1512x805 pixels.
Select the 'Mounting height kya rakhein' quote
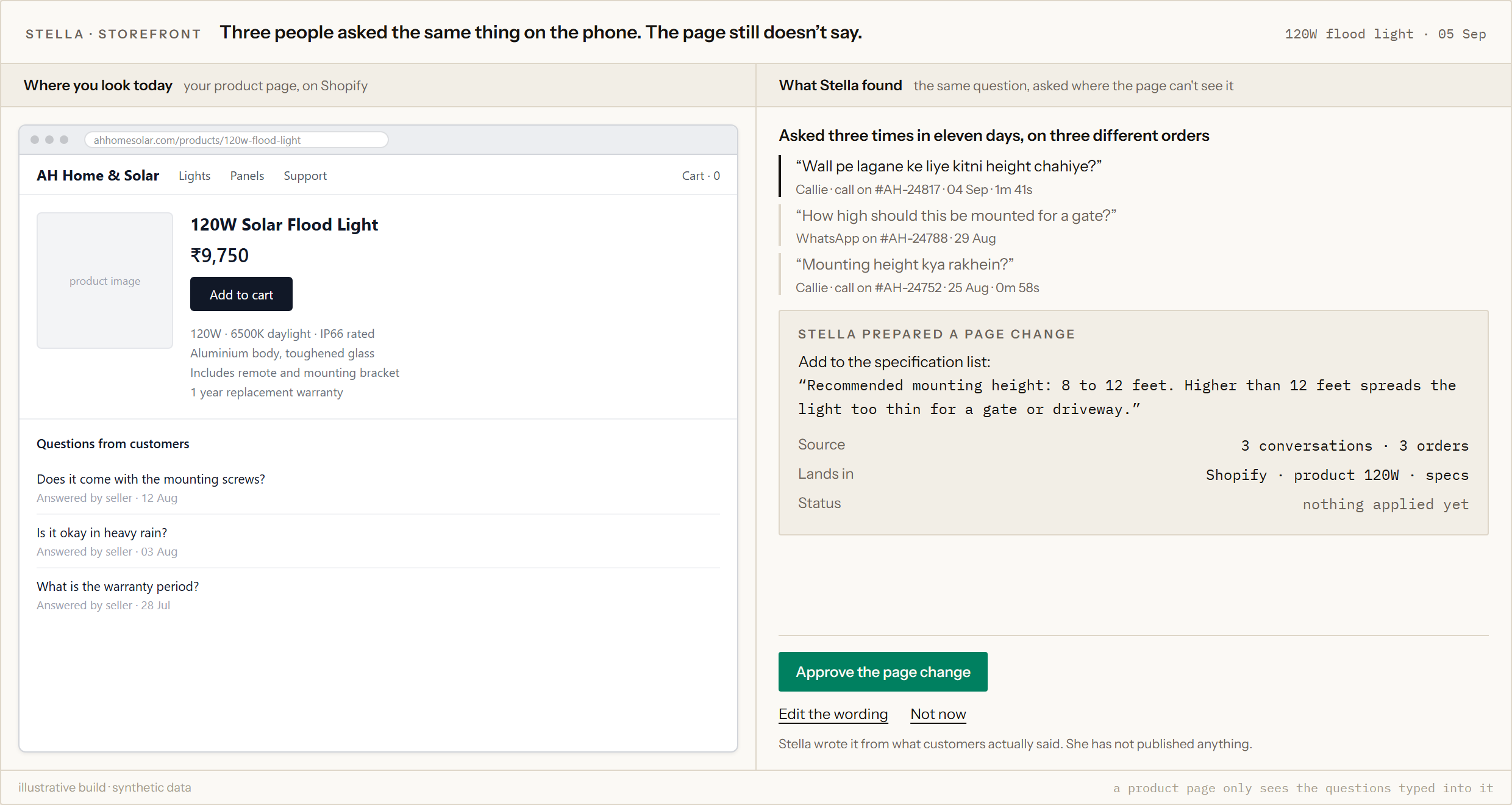click(x=905, y=264)
